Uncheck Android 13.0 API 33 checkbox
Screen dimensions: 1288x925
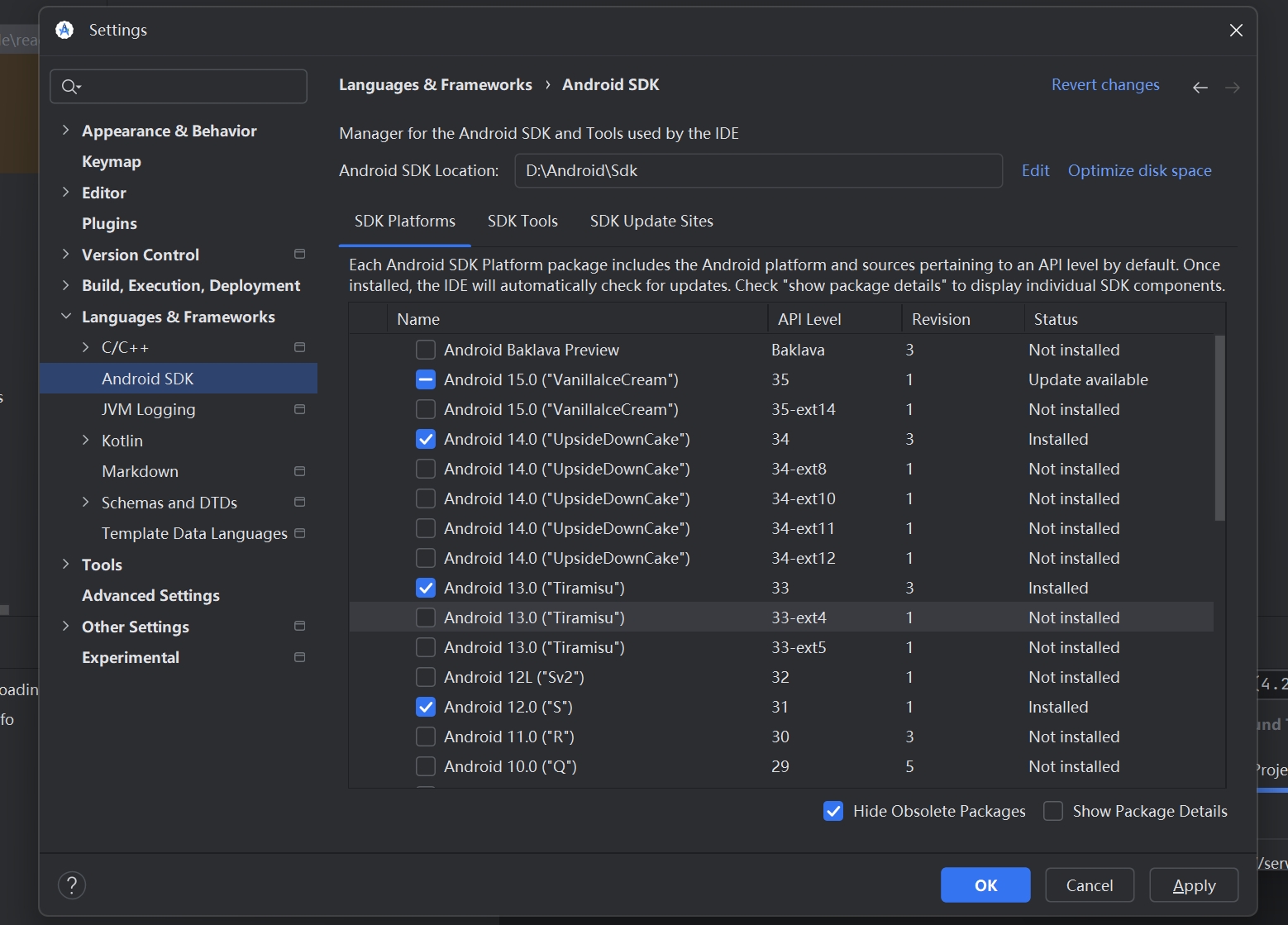(426, 588)
